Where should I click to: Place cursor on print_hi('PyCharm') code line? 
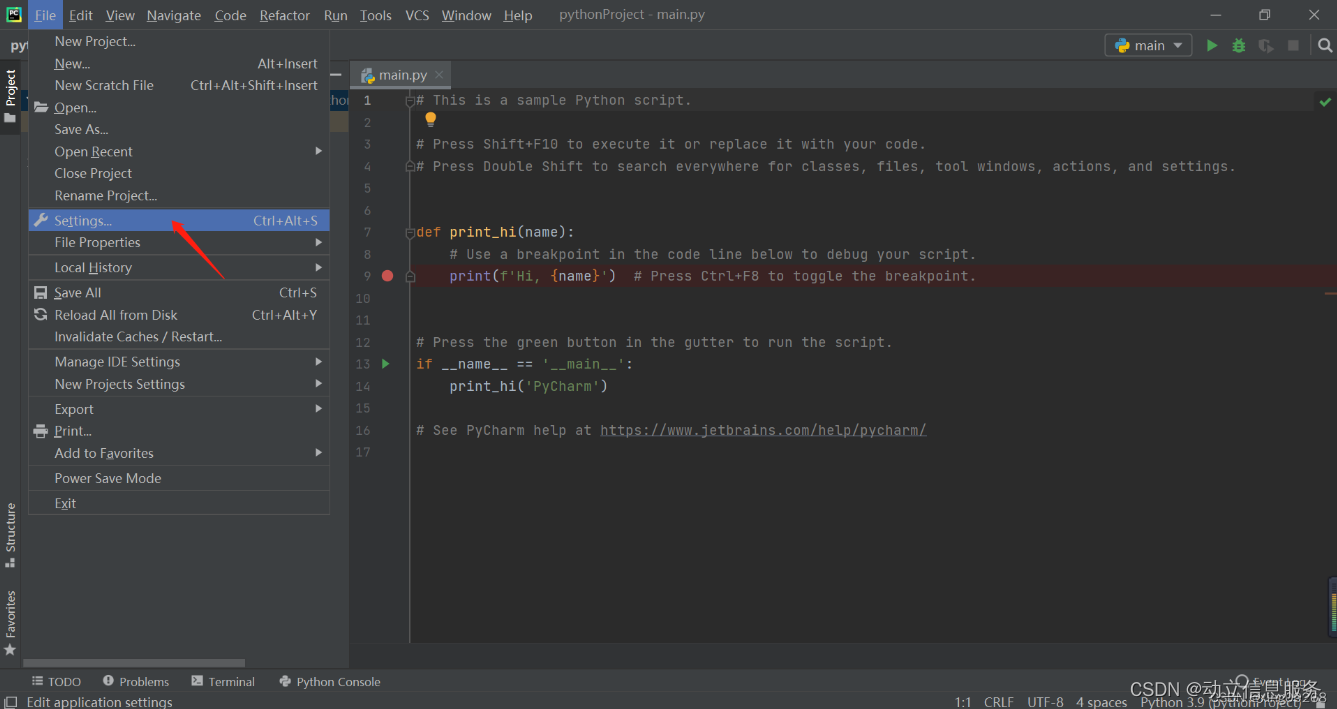[528, 386]
